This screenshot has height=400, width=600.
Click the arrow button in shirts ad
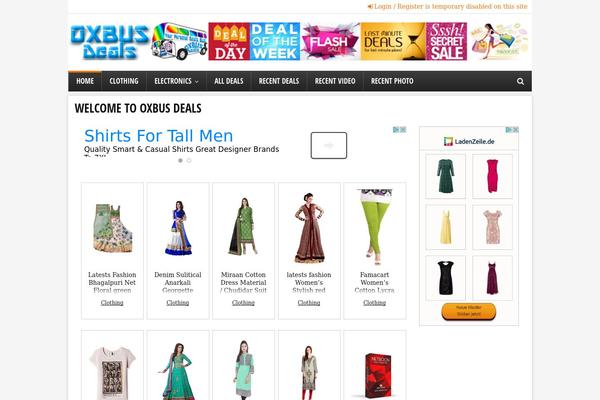pyautogui.click(x=329, y=145)
